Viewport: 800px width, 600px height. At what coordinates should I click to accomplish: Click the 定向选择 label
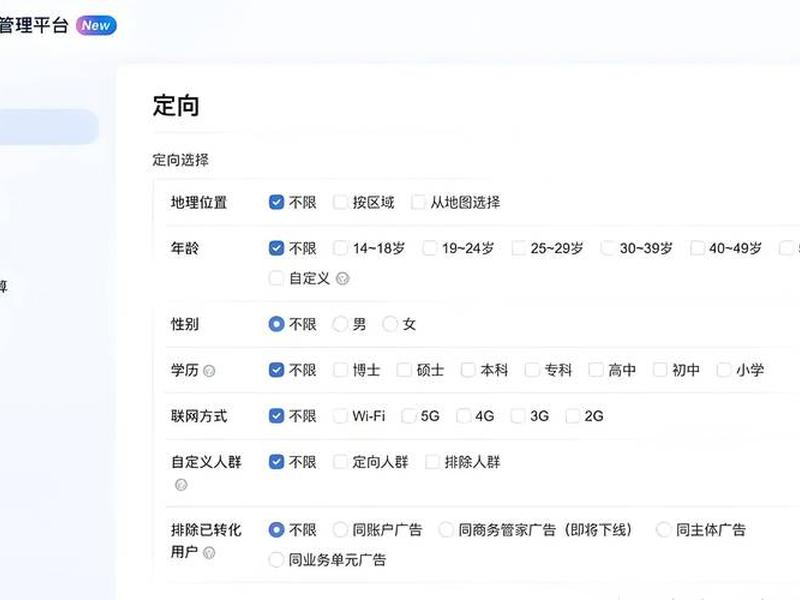pos(180,160)
